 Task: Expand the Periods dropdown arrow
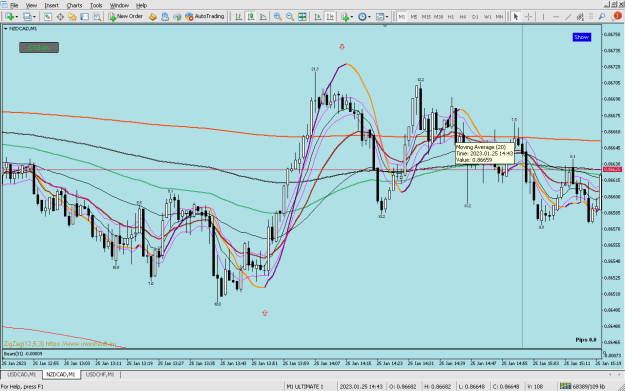click(369, 17)
